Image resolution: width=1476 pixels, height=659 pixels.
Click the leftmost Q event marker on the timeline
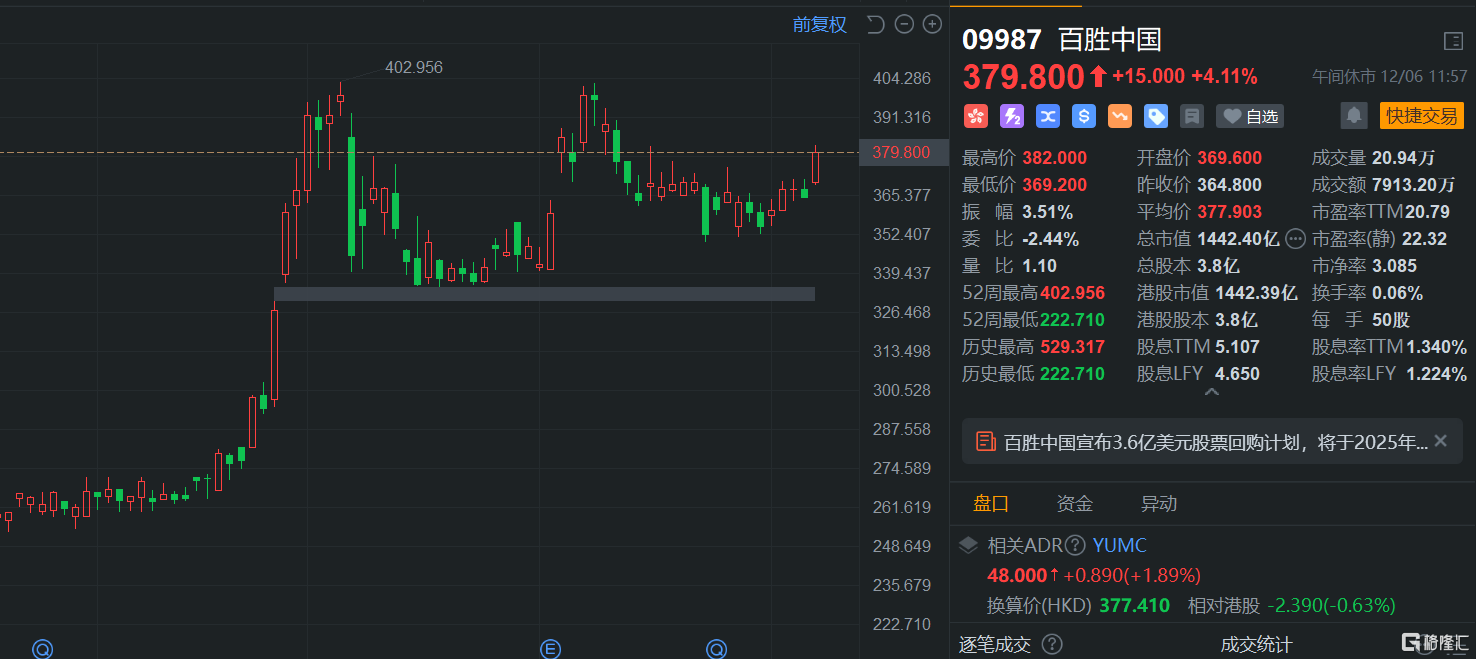(42, 649)
